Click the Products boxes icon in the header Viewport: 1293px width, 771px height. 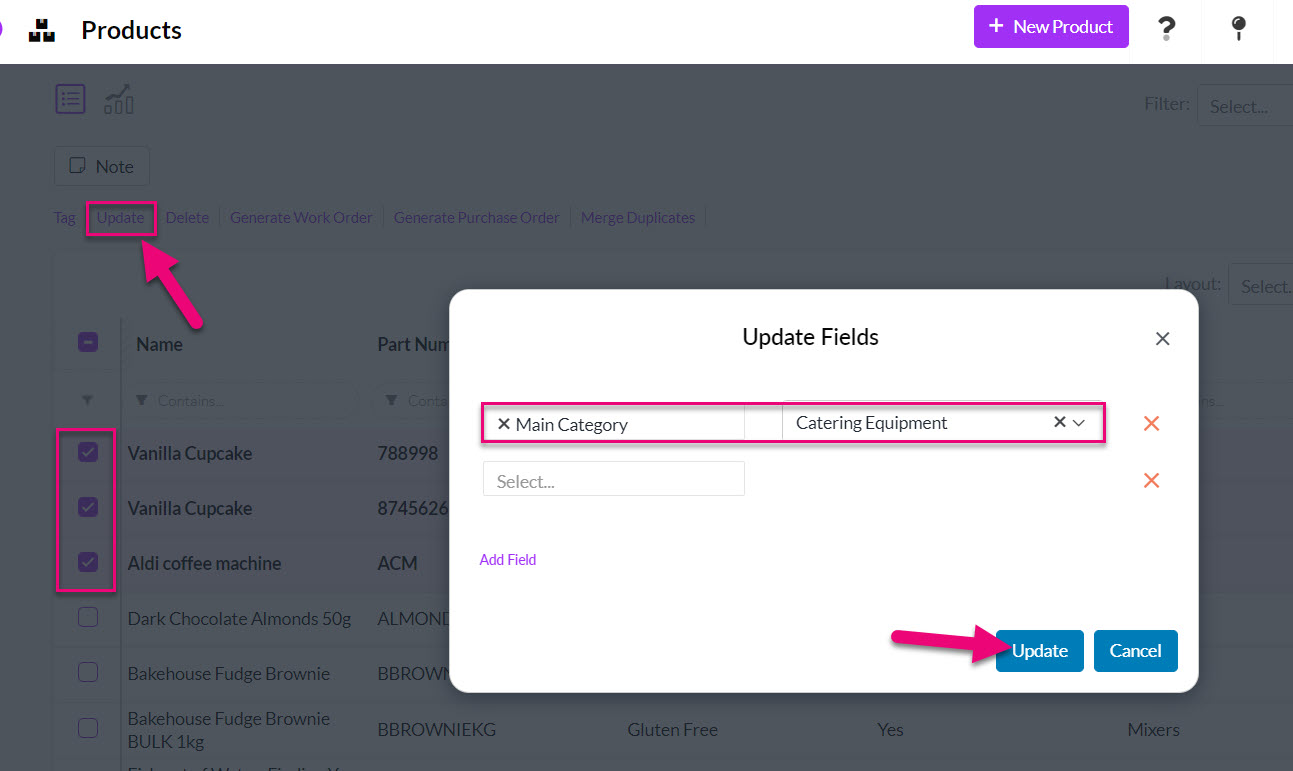(x=41, y=28)
